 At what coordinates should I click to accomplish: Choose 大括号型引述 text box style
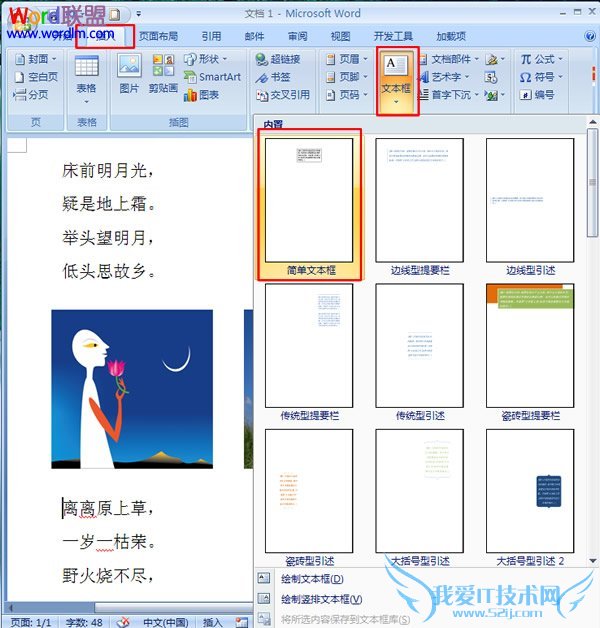coord(419,497)
